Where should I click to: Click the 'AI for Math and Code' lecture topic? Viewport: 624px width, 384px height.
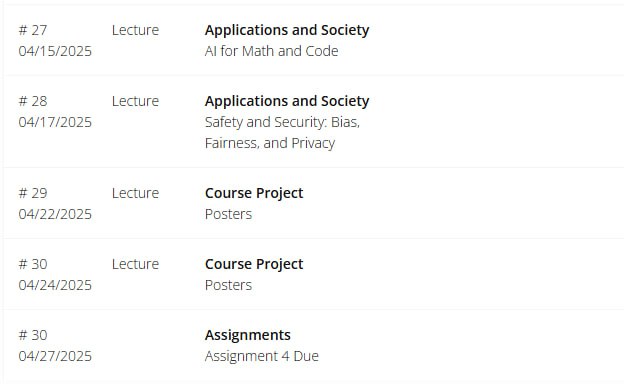click(x=271, y=51)
